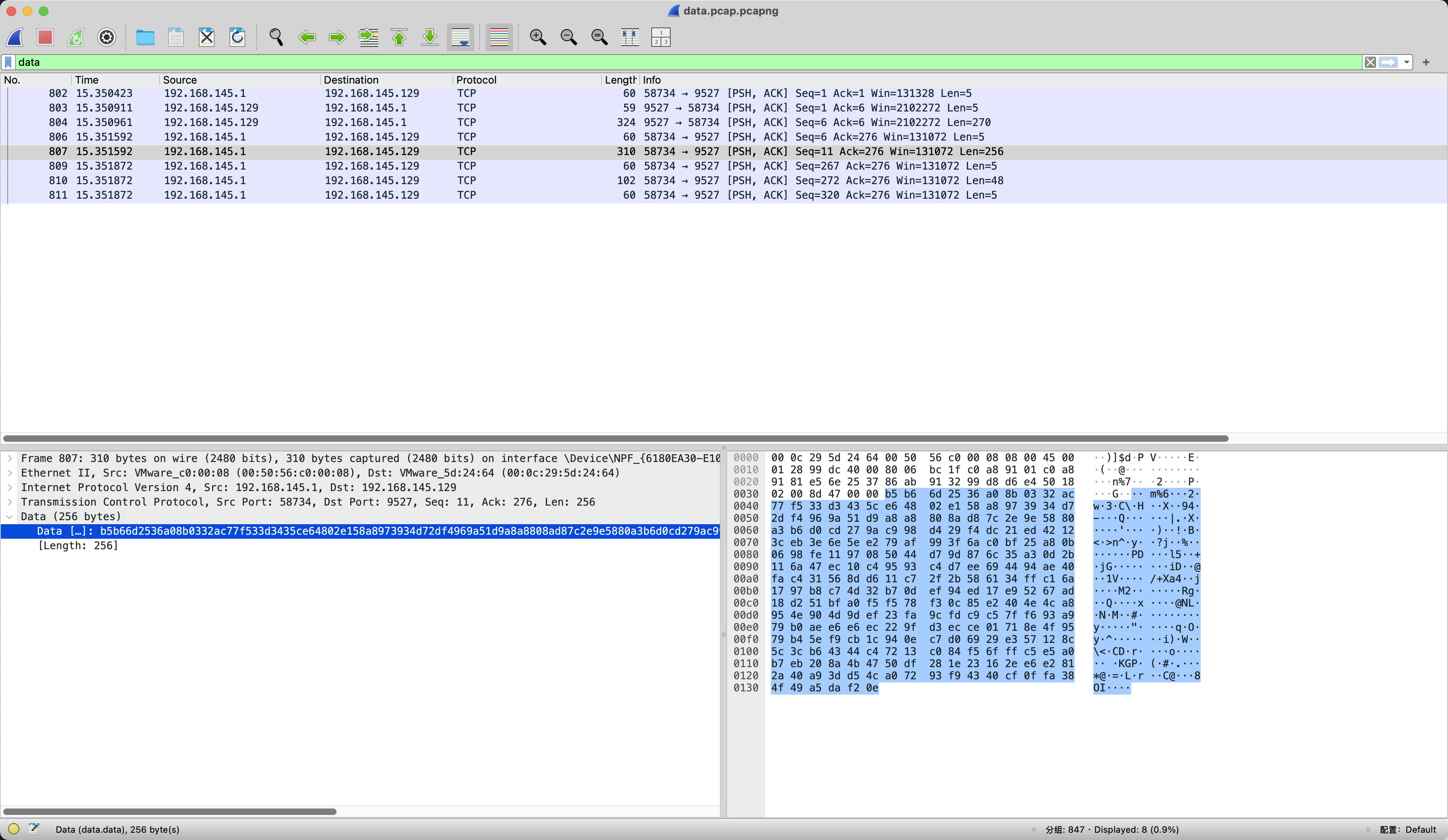Reset text to normal size

[x=599, y=37]
